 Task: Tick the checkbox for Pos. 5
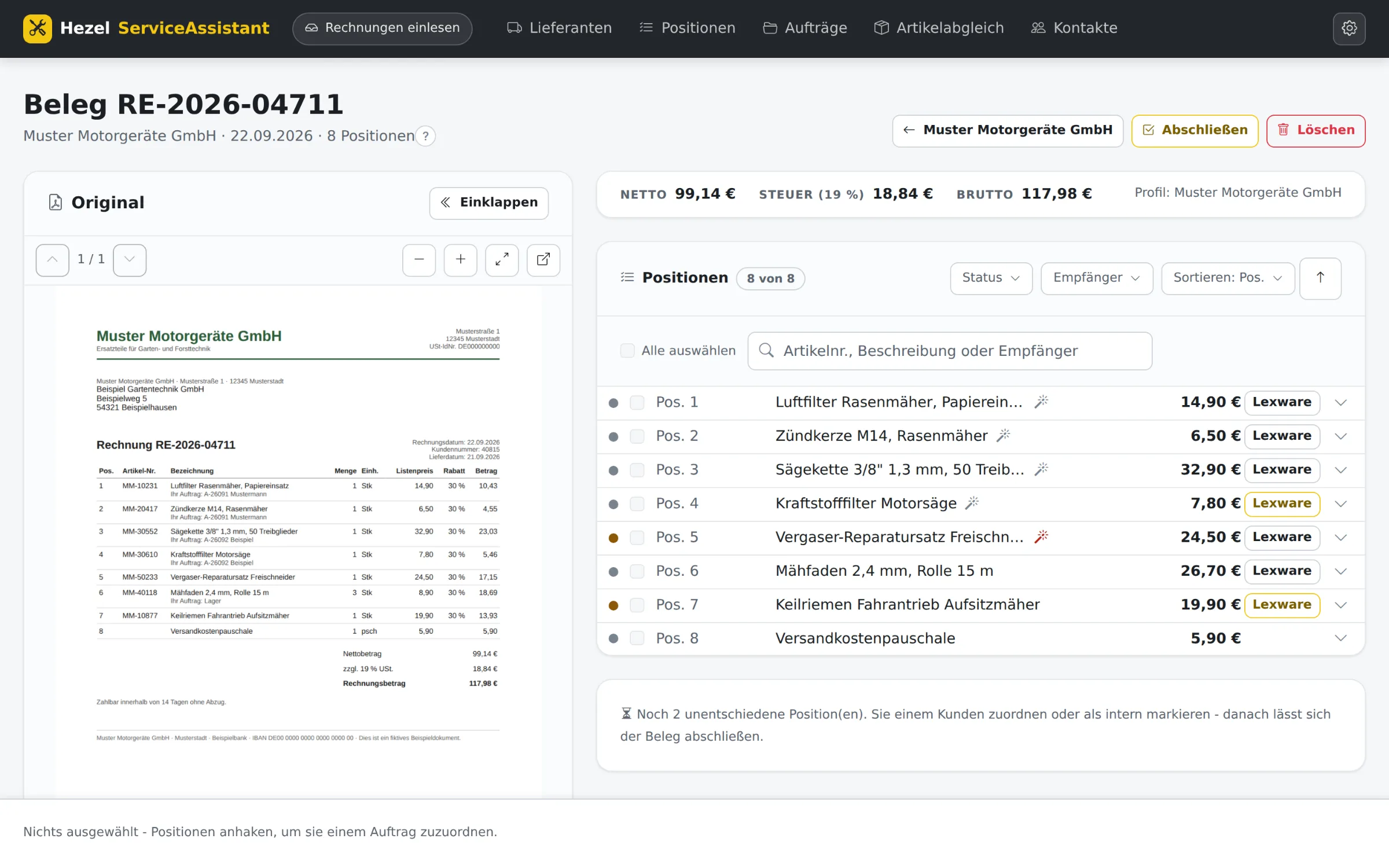[637, 538]
